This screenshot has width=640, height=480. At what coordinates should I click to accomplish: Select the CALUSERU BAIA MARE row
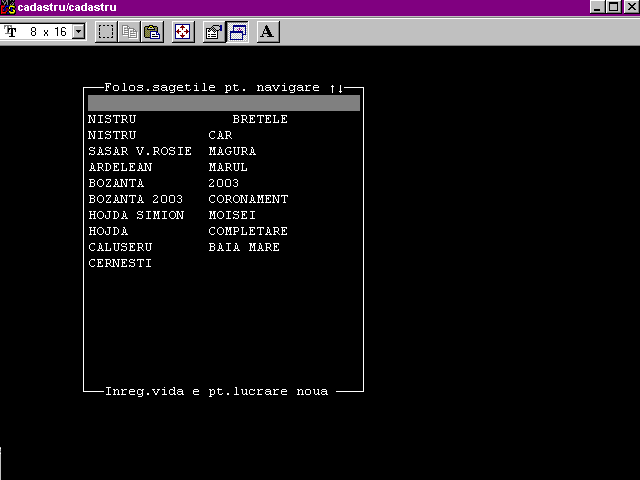pos(184,247)
